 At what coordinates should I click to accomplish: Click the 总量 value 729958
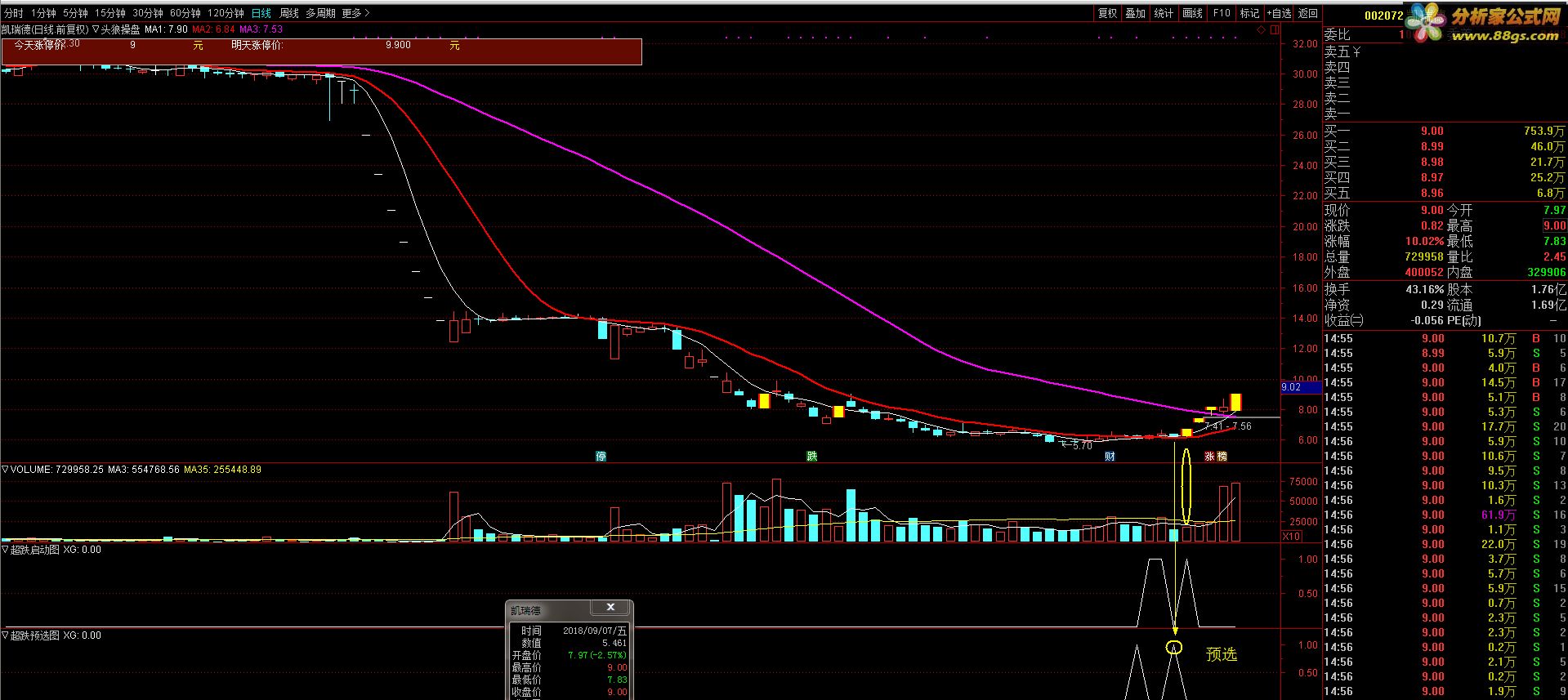pyautogui.click(x=1424, y=256)
